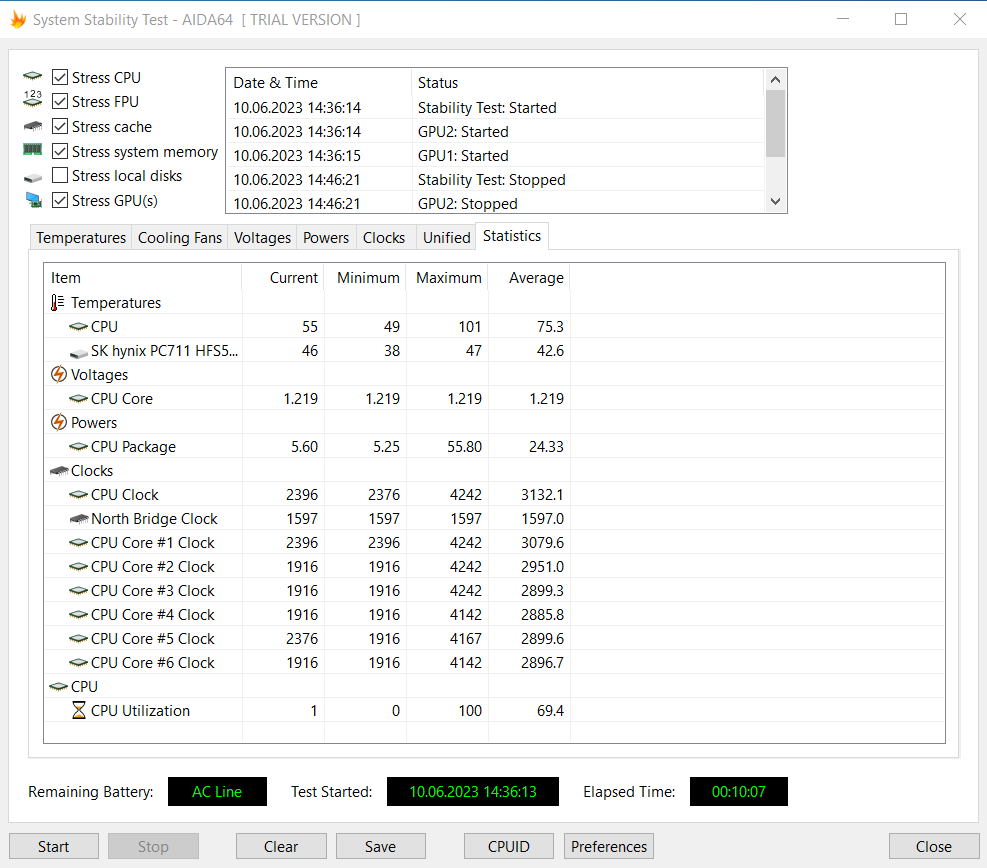
Task: Open the Unified tab
Action: 446,238
